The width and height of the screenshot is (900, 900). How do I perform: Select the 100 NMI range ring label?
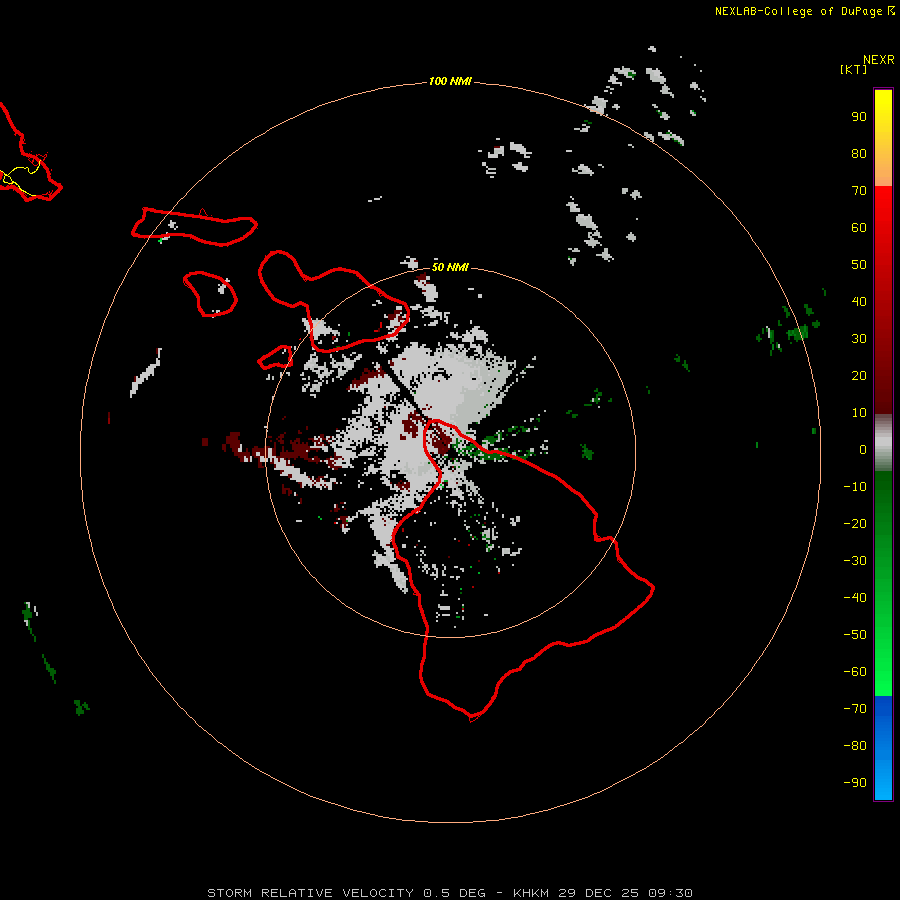(450, 81)
